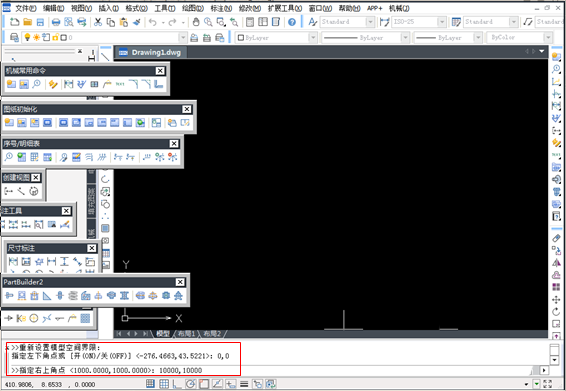The height and width of the screenshot is (391, 566).
Task: Switch to the 布局1 layout tab
Action: coord(186,334)
